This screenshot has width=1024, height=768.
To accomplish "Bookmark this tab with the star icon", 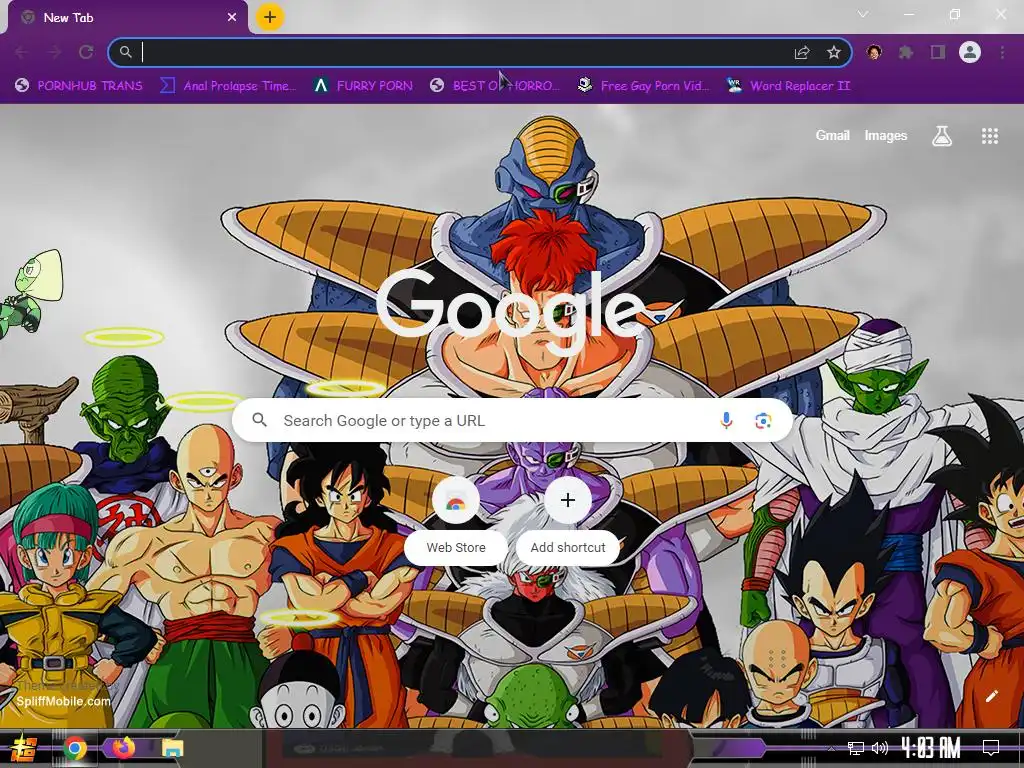I will pos(833,52).
